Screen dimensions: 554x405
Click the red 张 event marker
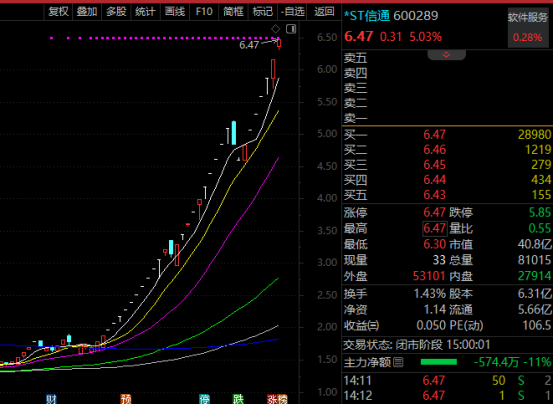coord(272,399)
